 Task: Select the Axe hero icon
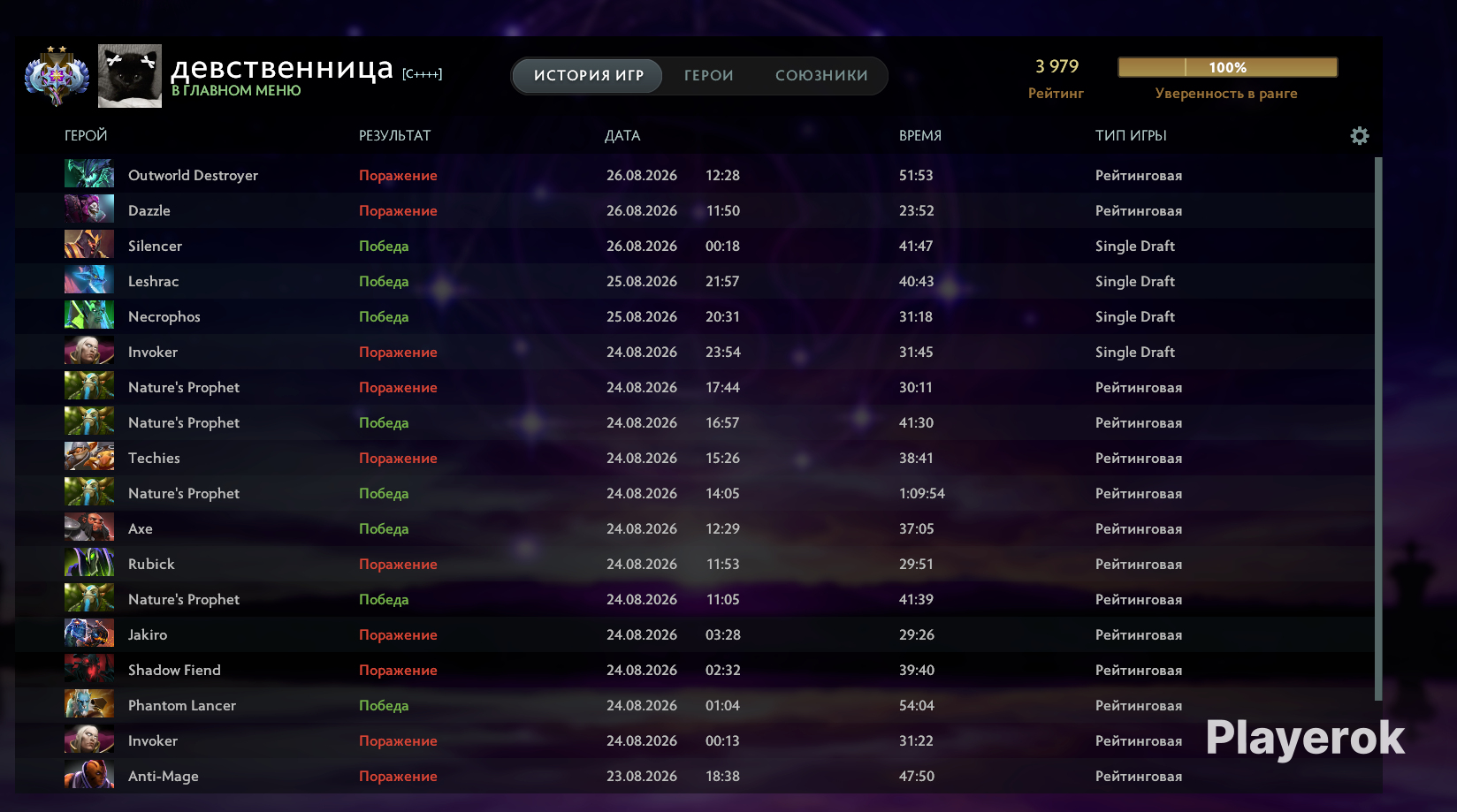click(89, 527)
